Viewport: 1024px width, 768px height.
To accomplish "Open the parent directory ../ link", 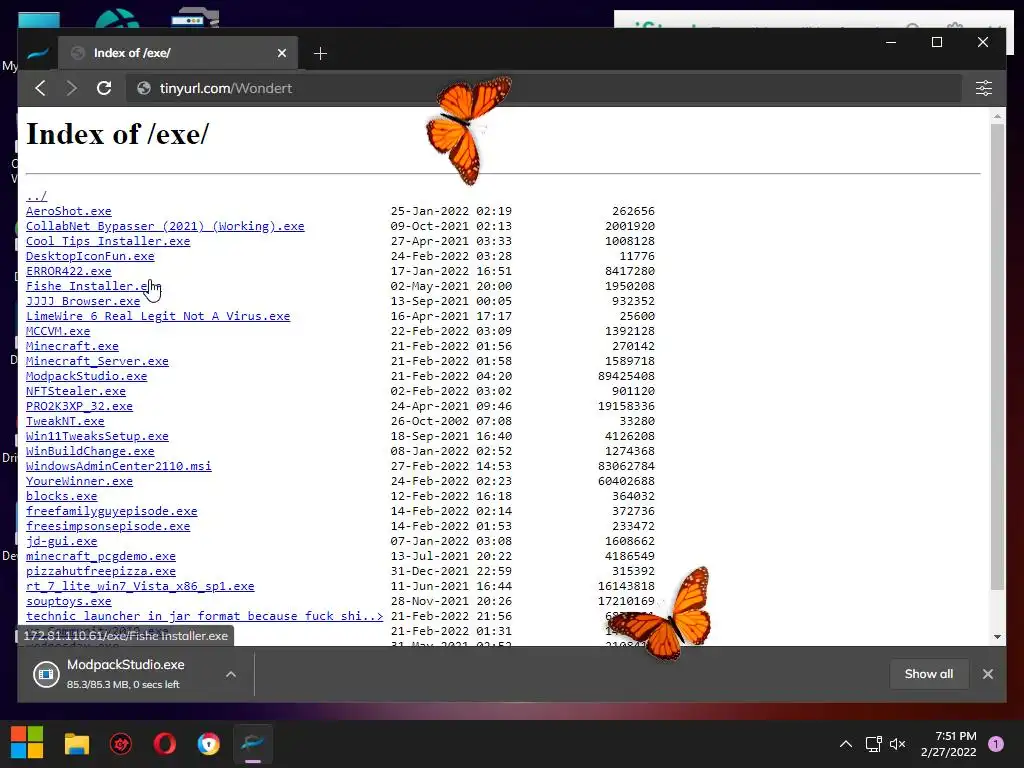I will [x=37, y=196].
